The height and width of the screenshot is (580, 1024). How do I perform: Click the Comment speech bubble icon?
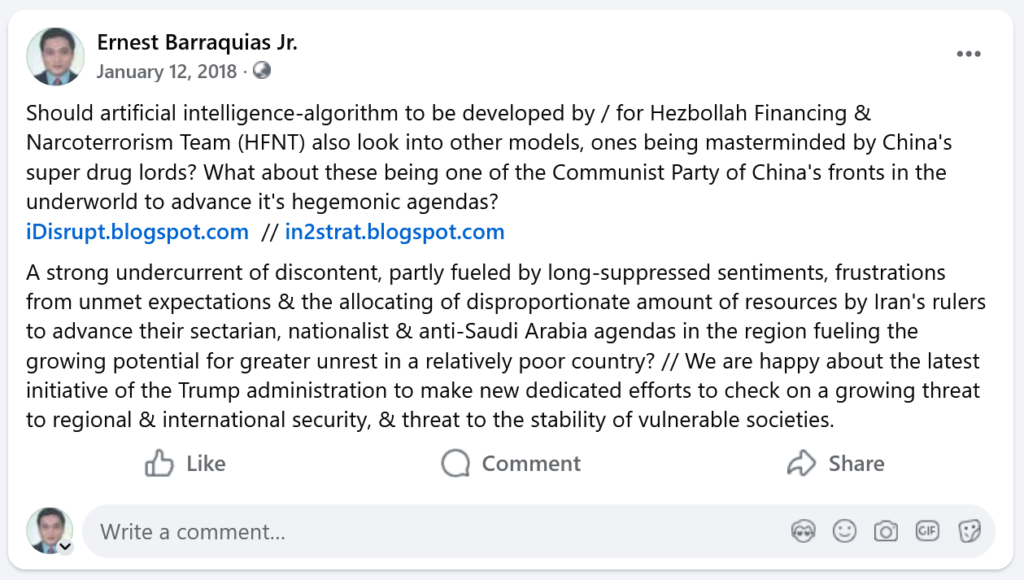click(x=456, y=463)
